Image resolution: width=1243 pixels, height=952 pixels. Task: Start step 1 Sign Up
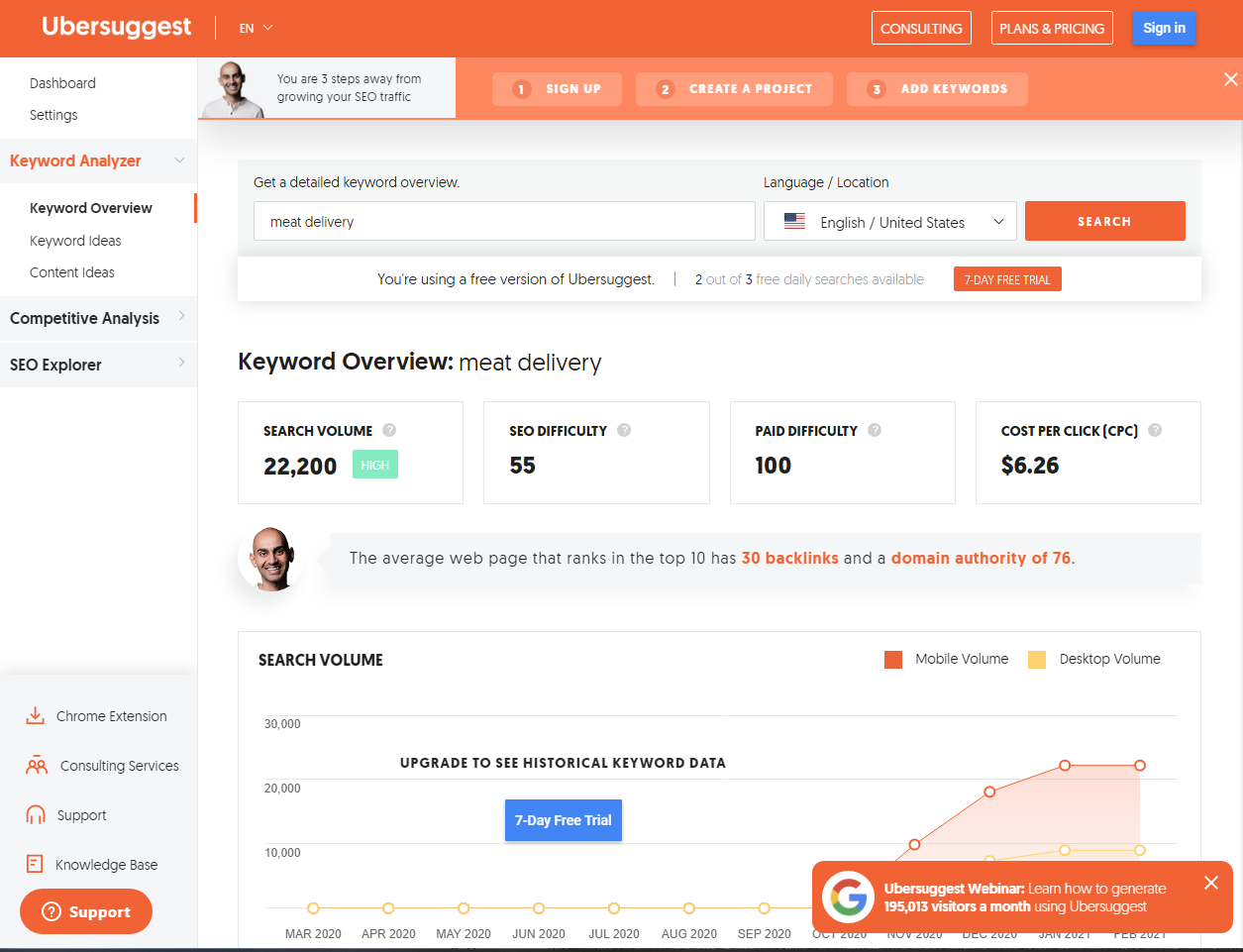(558, 89)
